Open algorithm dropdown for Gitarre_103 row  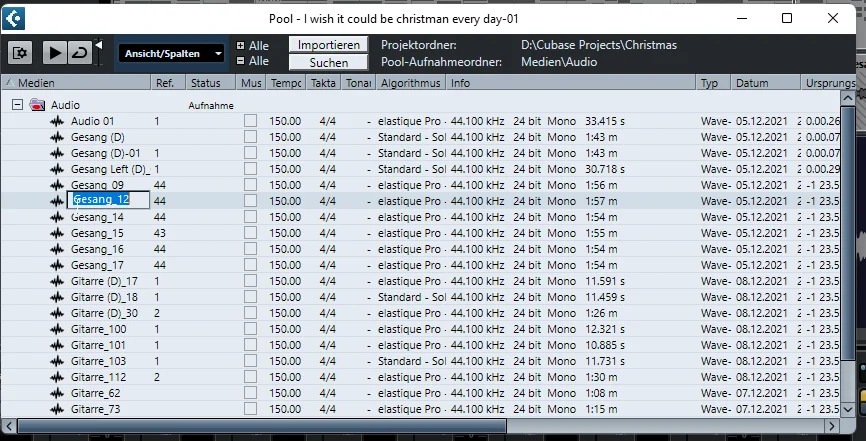click(x=412, y=361)
